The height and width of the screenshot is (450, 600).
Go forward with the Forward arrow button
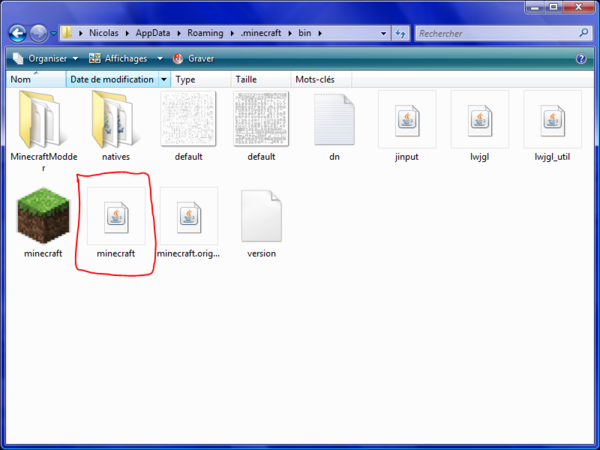coord(38,33)
